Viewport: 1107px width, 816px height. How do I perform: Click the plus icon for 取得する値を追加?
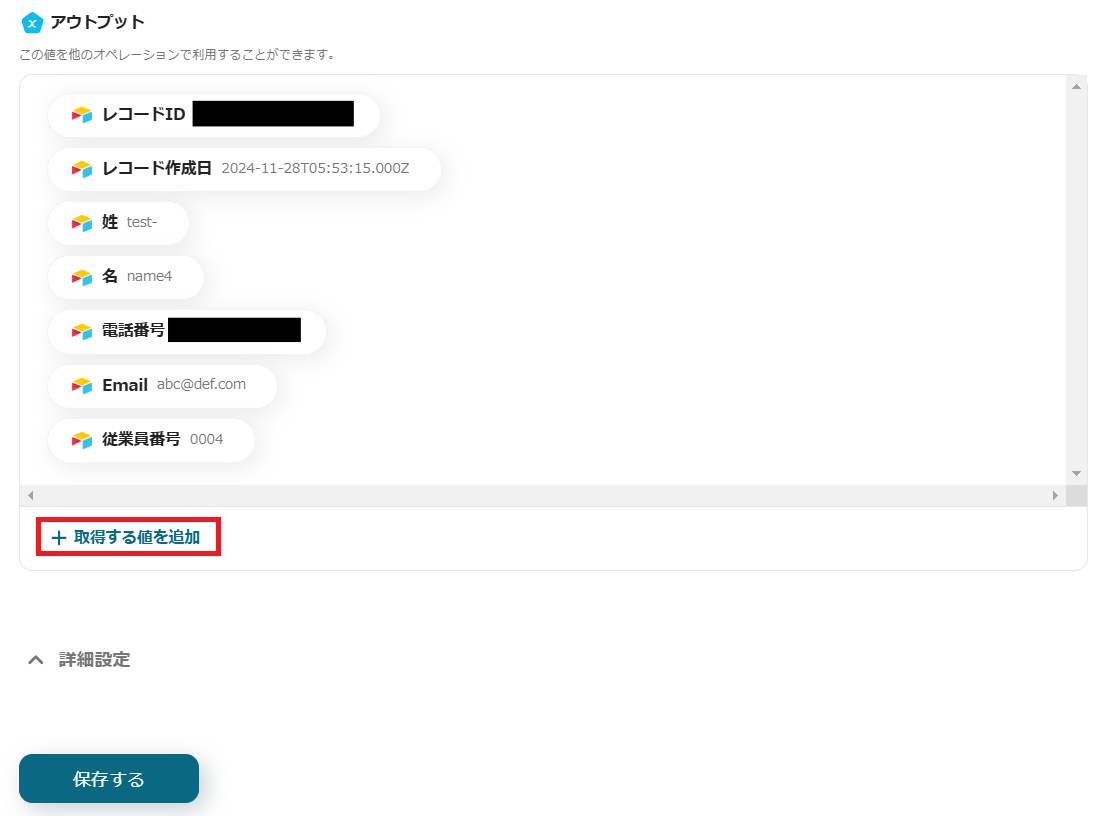point(59,538)
